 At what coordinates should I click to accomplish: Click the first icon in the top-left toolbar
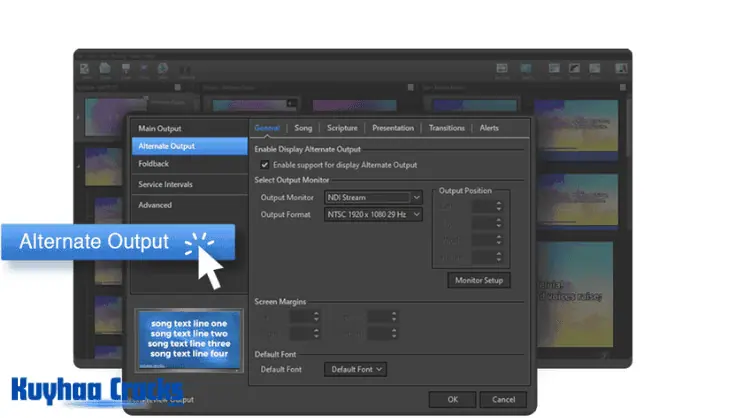coord(83,70)
